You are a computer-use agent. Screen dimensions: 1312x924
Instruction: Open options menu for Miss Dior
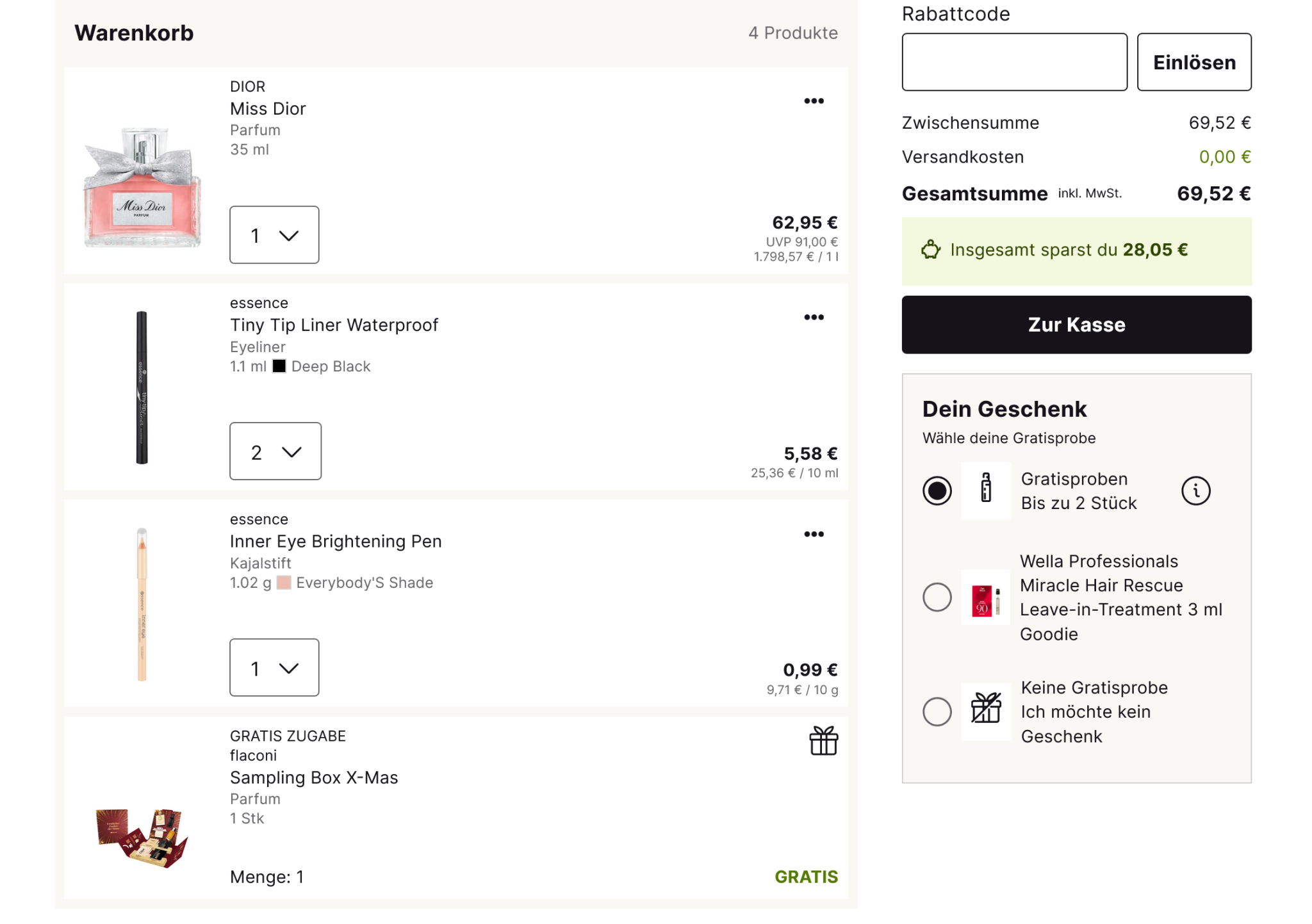814,101
